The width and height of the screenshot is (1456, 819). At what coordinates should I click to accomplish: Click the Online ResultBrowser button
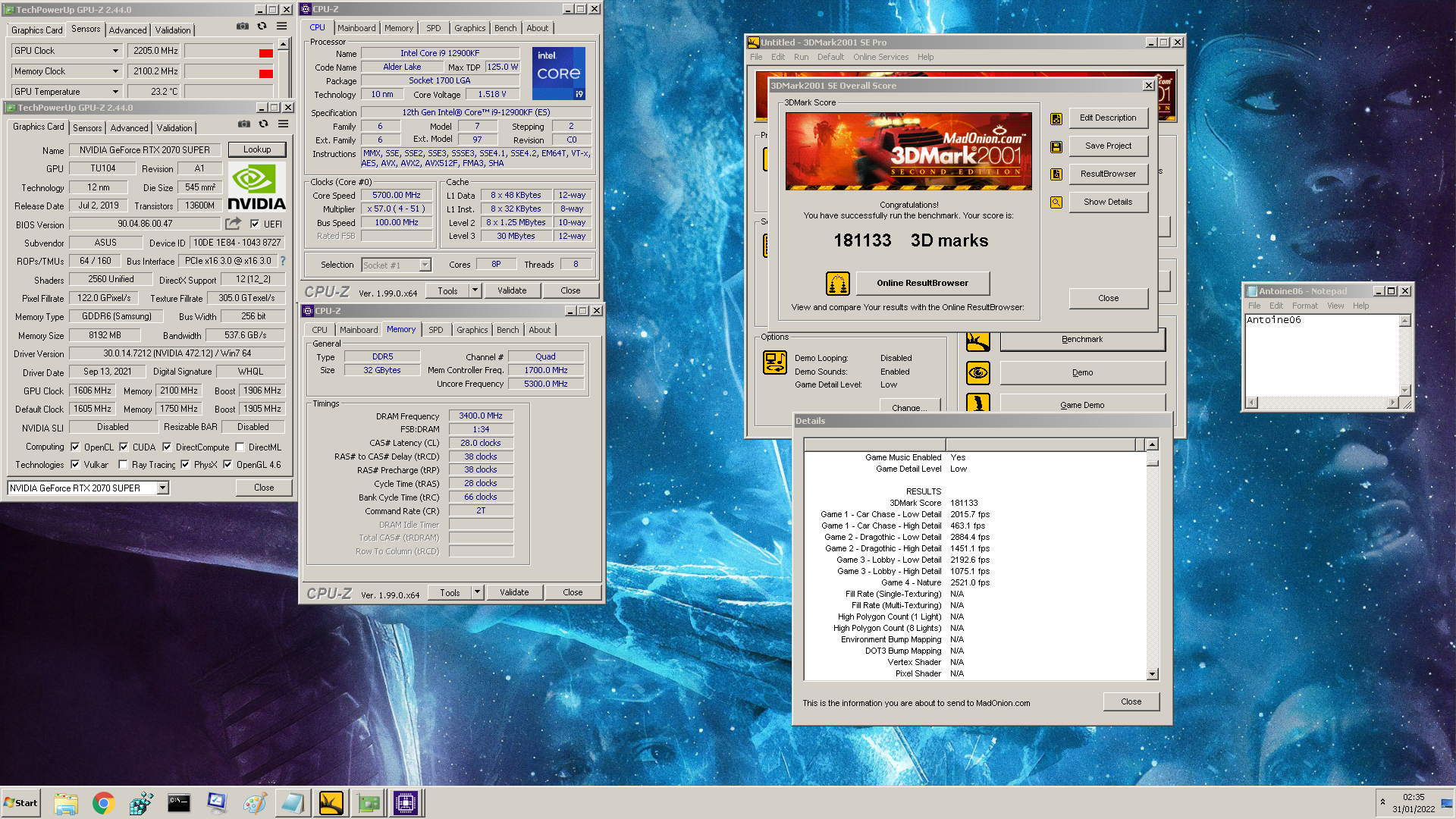click(x=922, y=283)
